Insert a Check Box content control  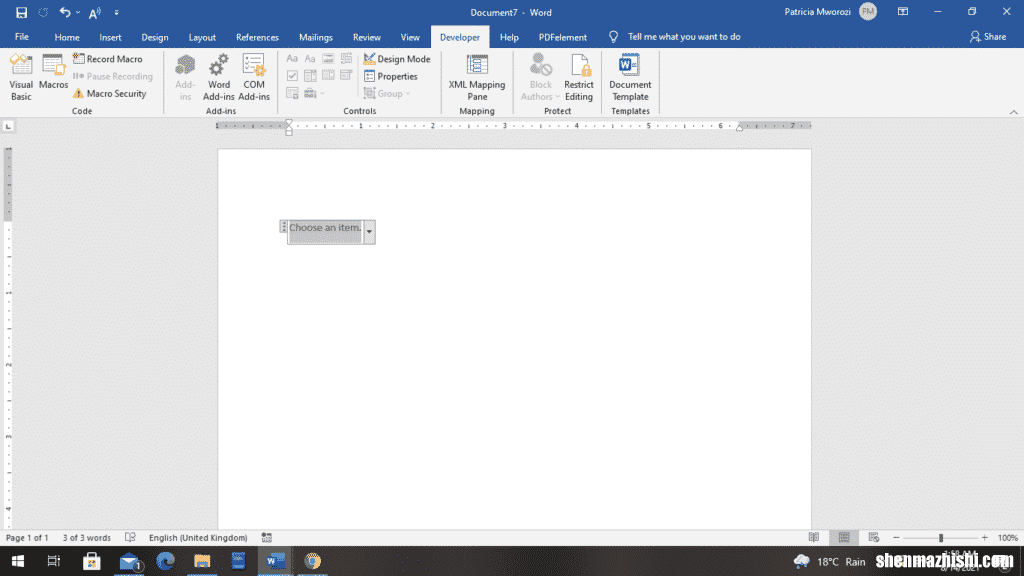pos(292,76)
